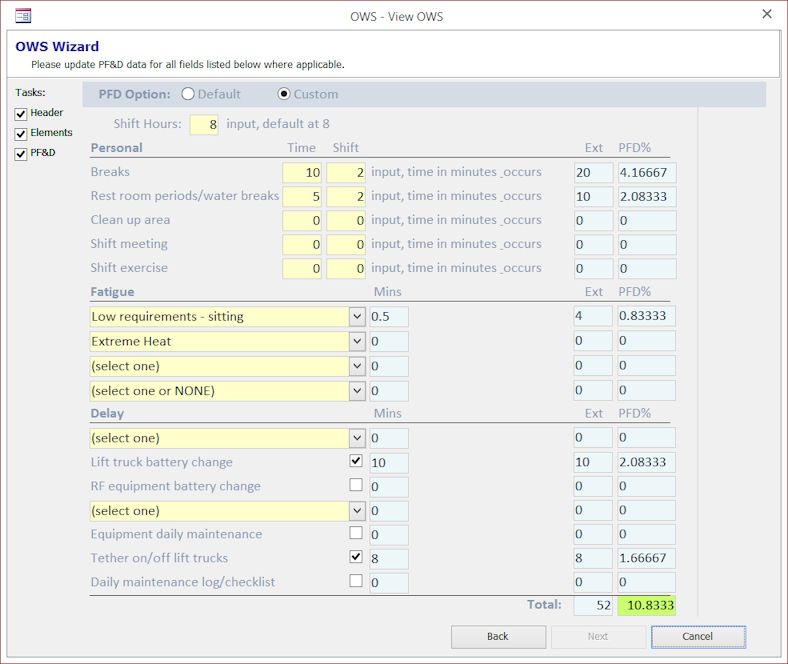Click the Total Ext field showing 52
Screen dimensions: 788x664
(x=594, y=605)
